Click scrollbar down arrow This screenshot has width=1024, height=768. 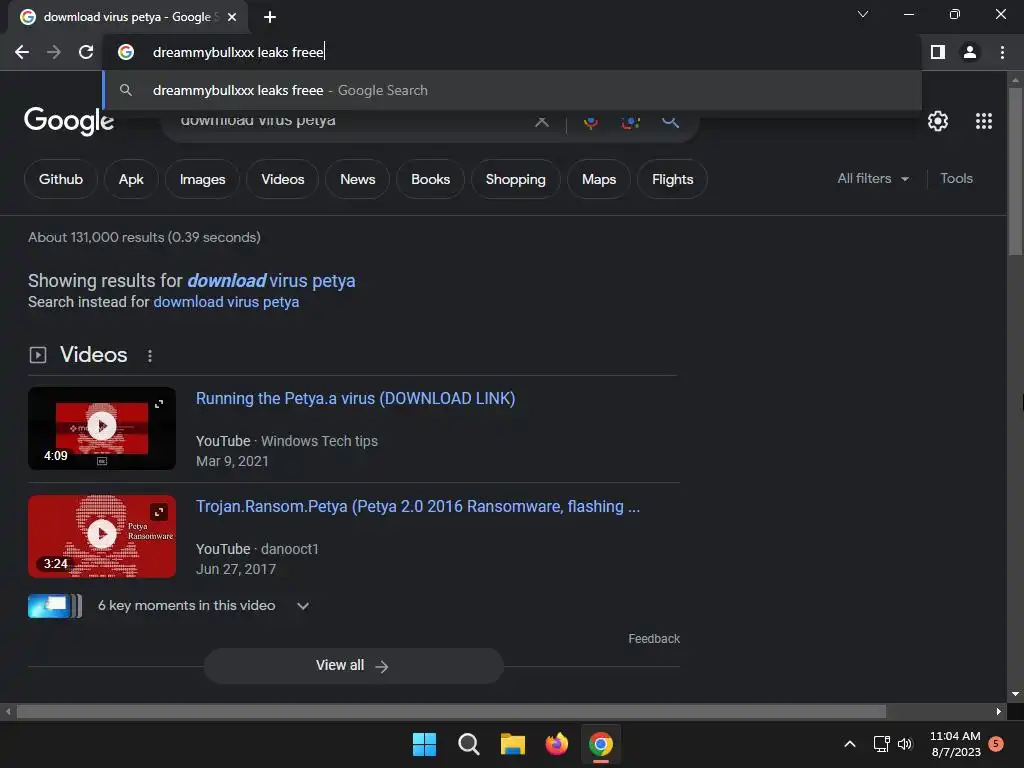point(1015,694)
